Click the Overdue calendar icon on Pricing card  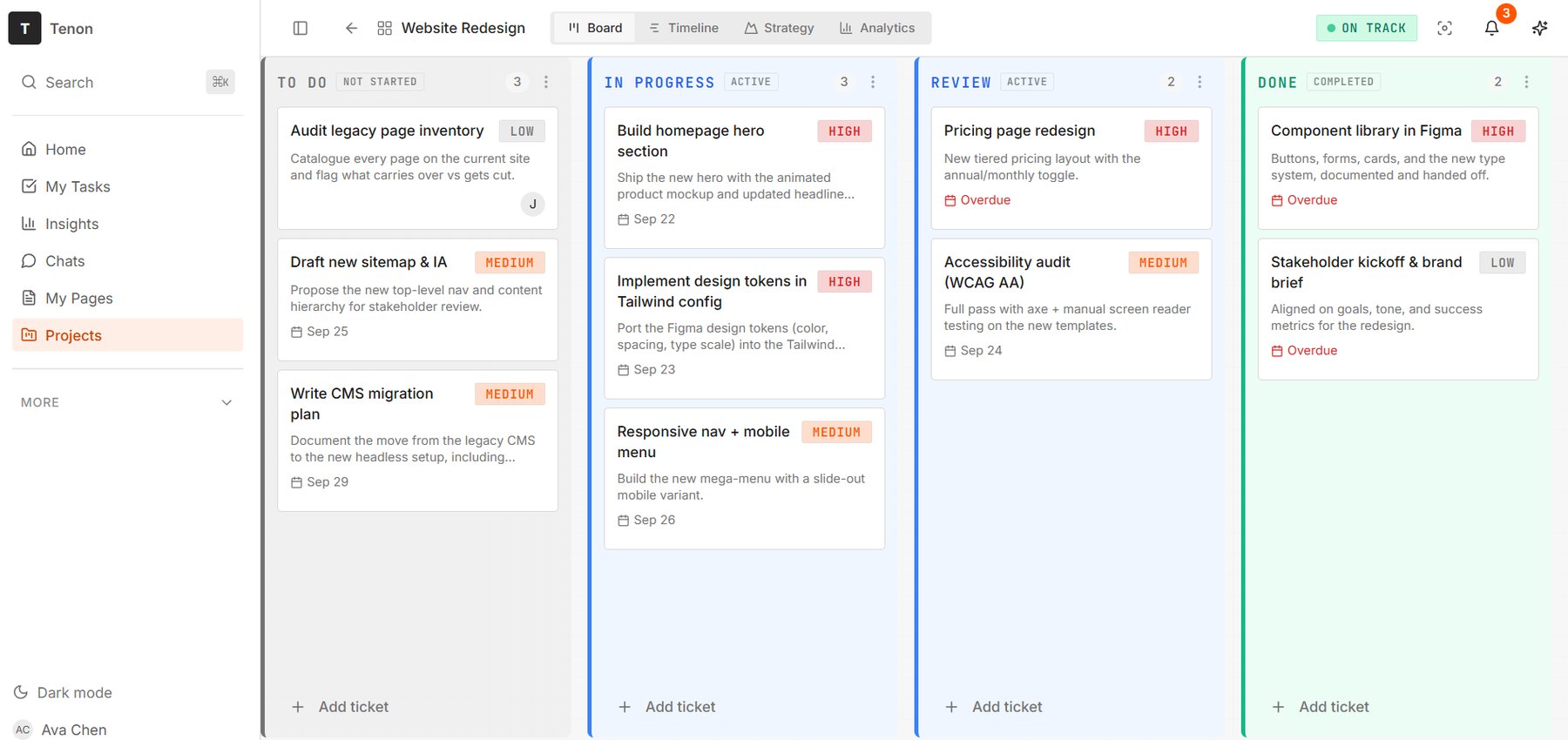(x=950, y=200)
